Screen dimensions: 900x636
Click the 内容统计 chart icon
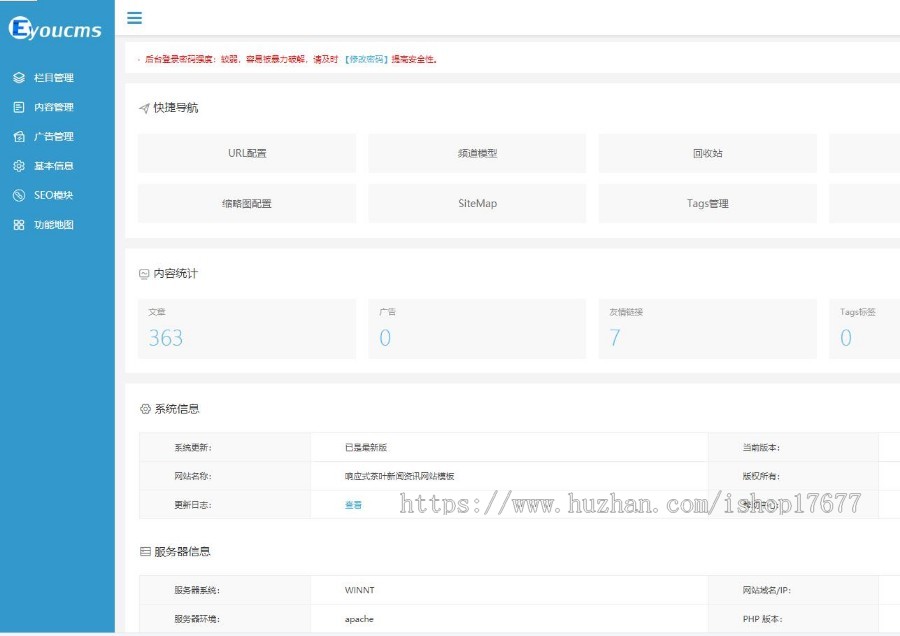[144, 274]
